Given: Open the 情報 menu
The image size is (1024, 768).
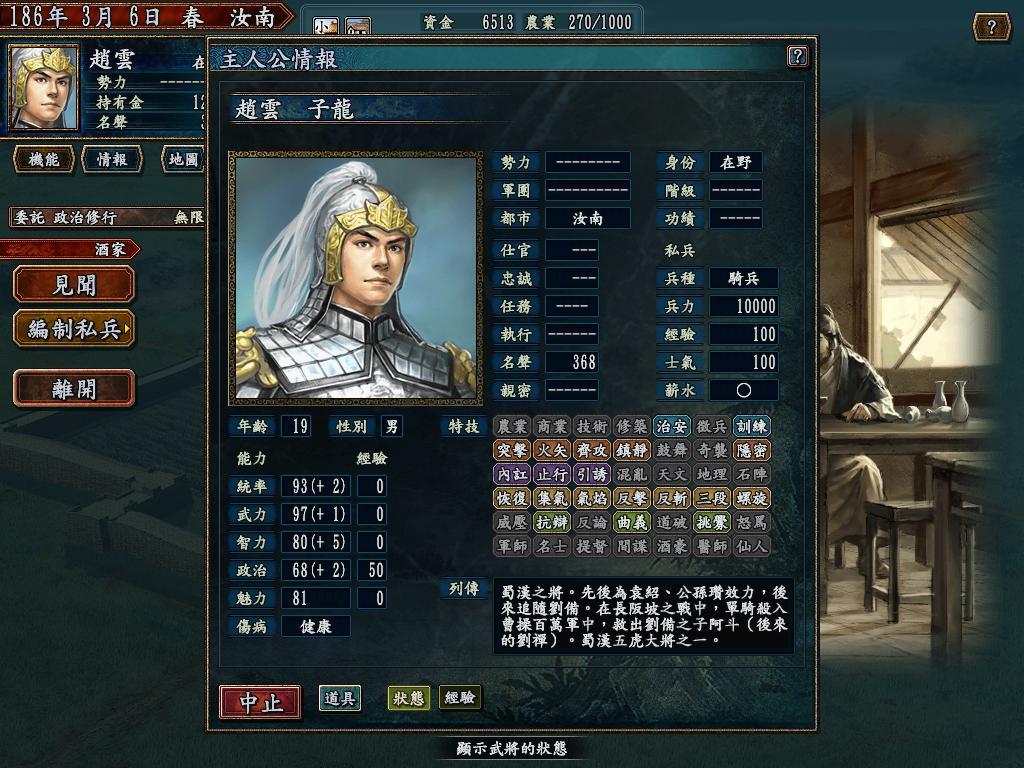Looking at the screenshot, I should [x=112, y=159].
